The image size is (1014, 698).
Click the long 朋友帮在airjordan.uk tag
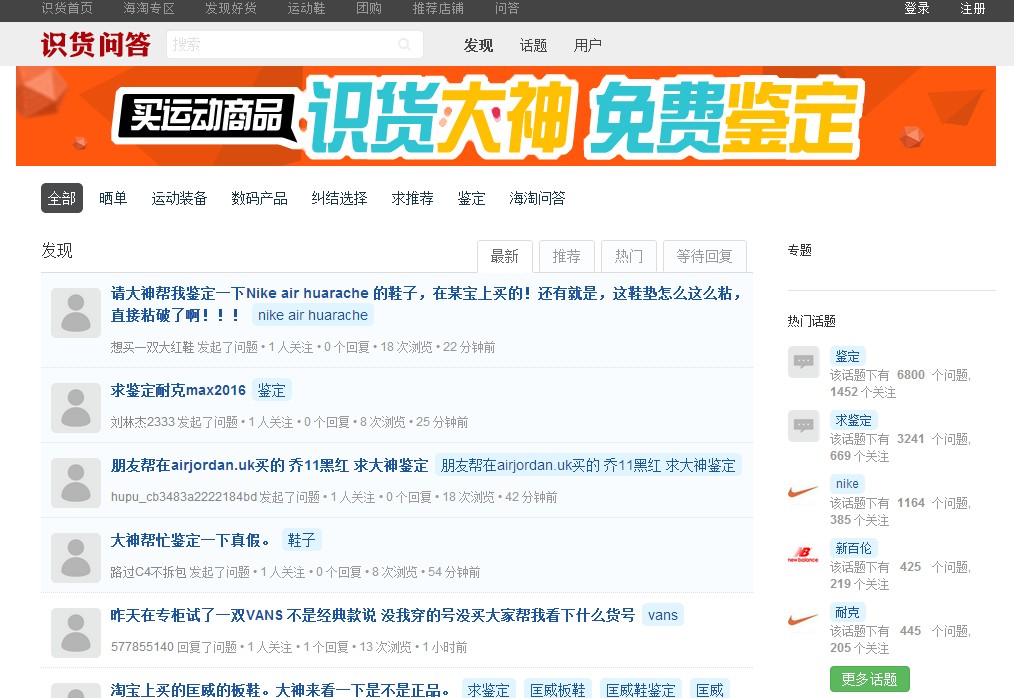[588, 465]
